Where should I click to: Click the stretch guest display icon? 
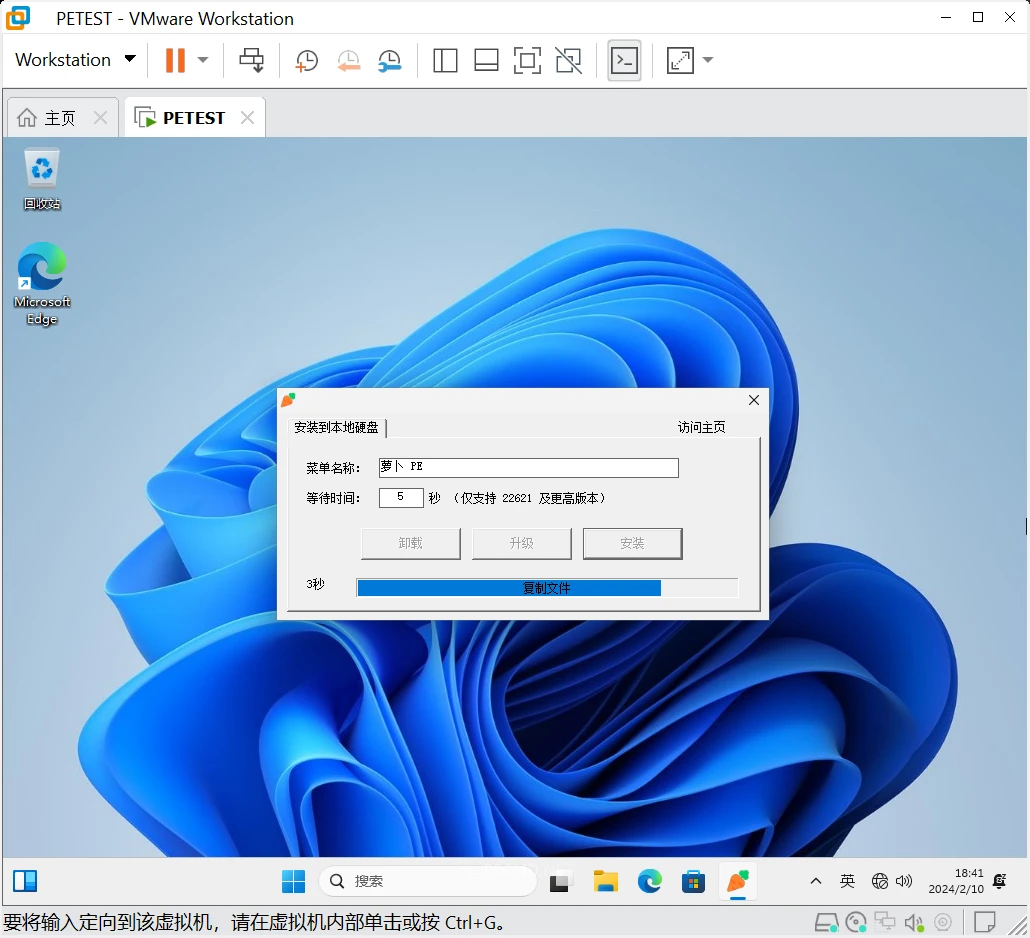point(680,60)
